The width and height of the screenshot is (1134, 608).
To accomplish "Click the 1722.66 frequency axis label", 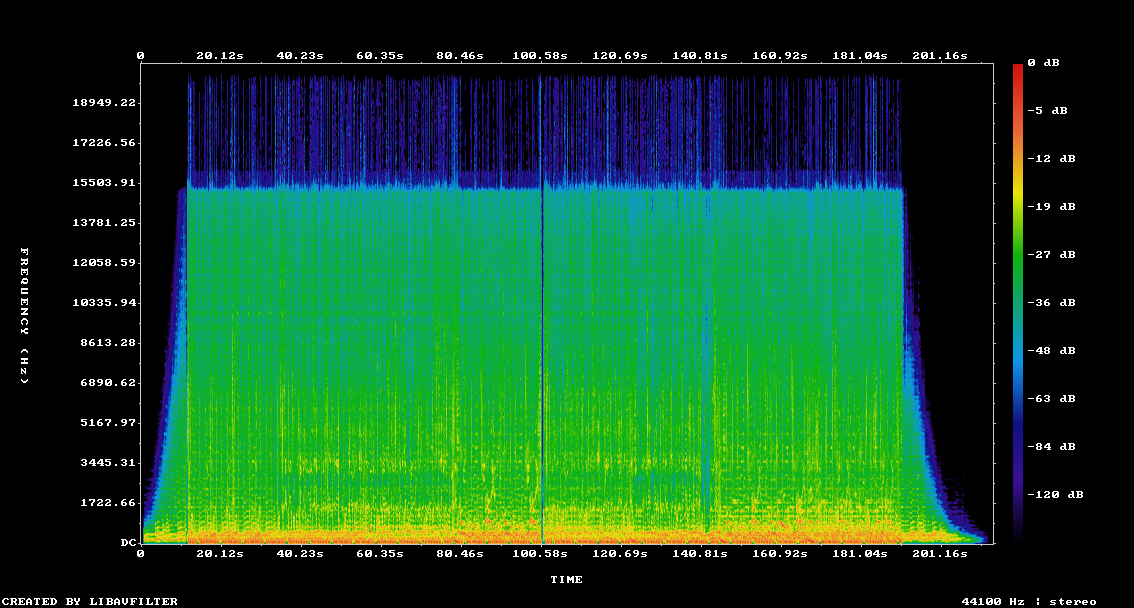I will tap(108, 503).
